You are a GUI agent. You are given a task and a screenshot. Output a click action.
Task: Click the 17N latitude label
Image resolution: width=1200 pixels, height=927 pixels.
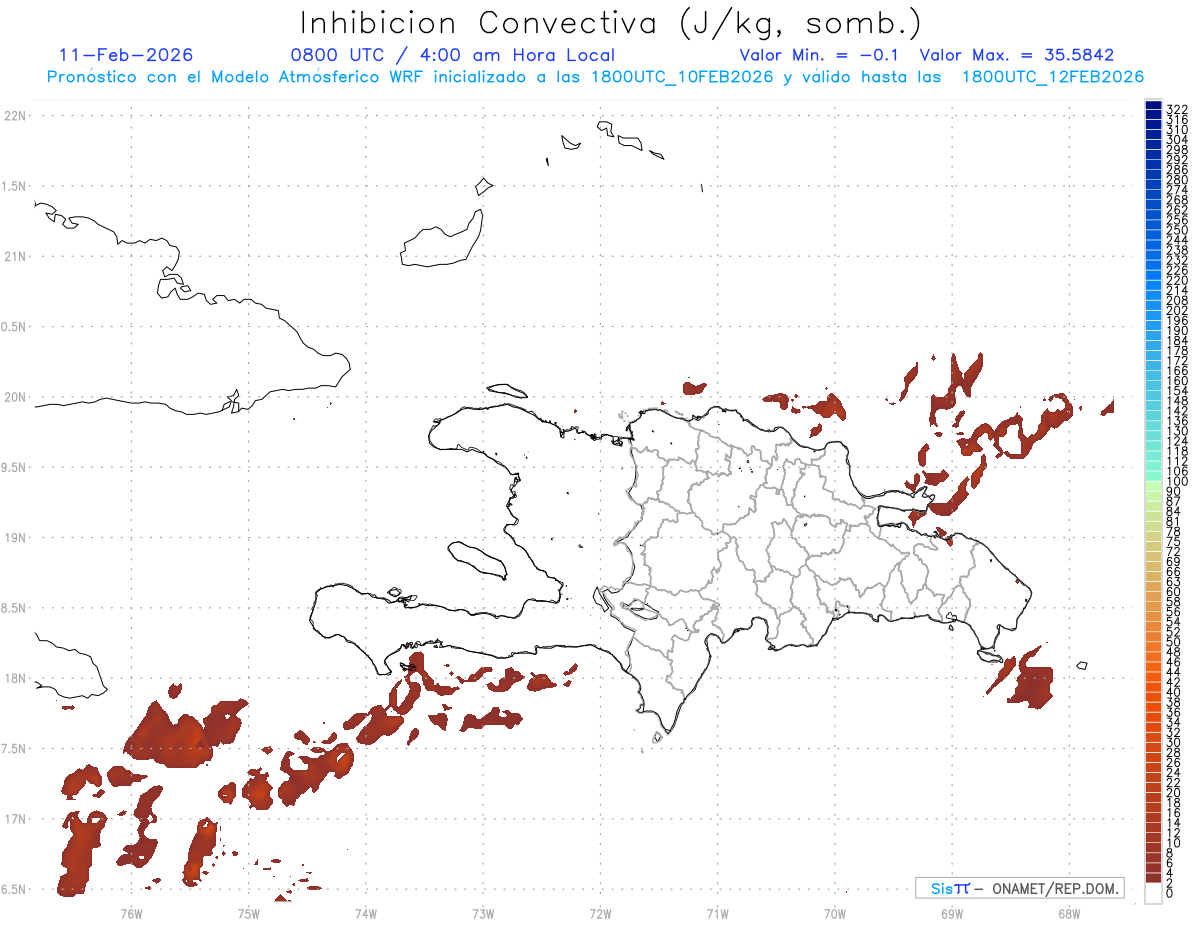tap(15, 819)
